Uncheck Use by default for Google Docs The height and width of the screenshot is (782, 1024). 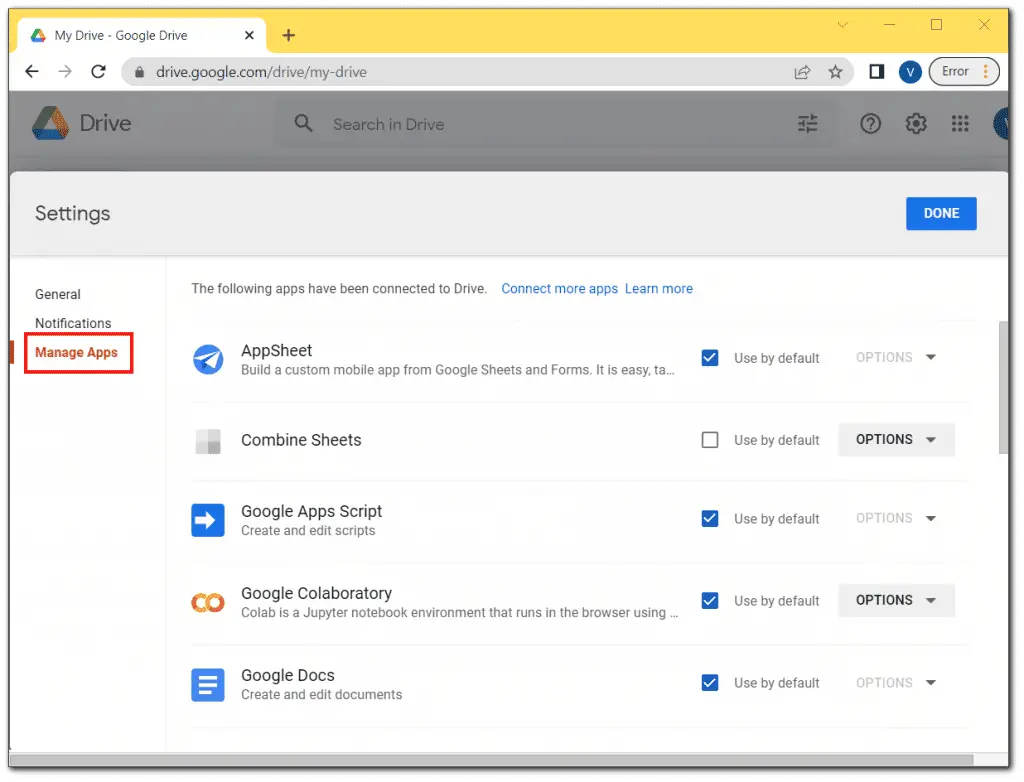(x=709, y=683)
